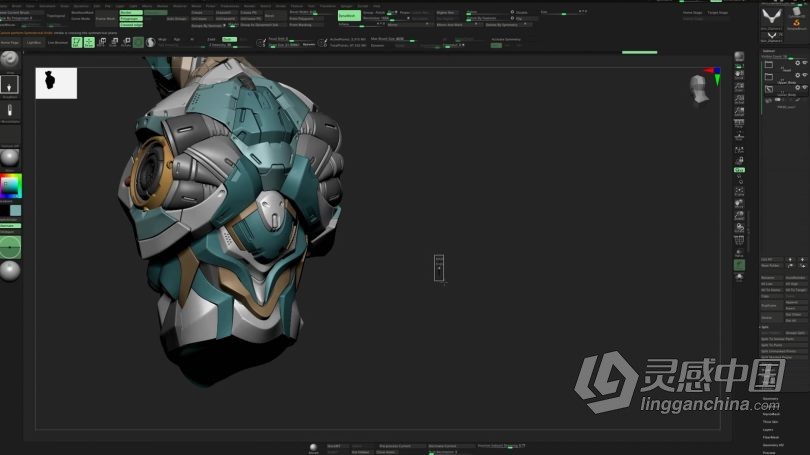Expand the NanoMesh section
810x455 pixels.
click(x=771, y=414)
